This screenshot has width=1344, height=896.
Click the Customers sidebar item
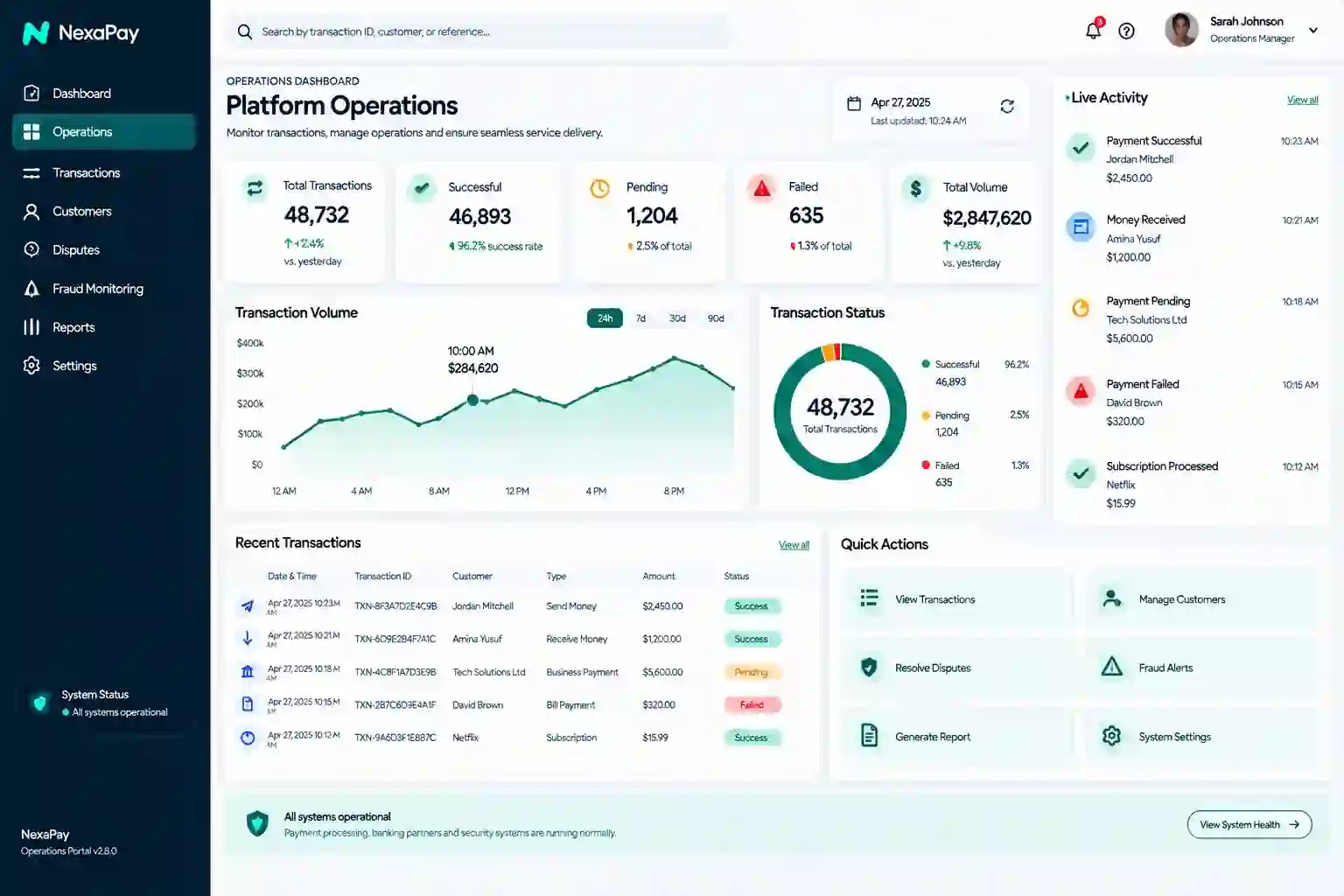[x=104, y=212]
